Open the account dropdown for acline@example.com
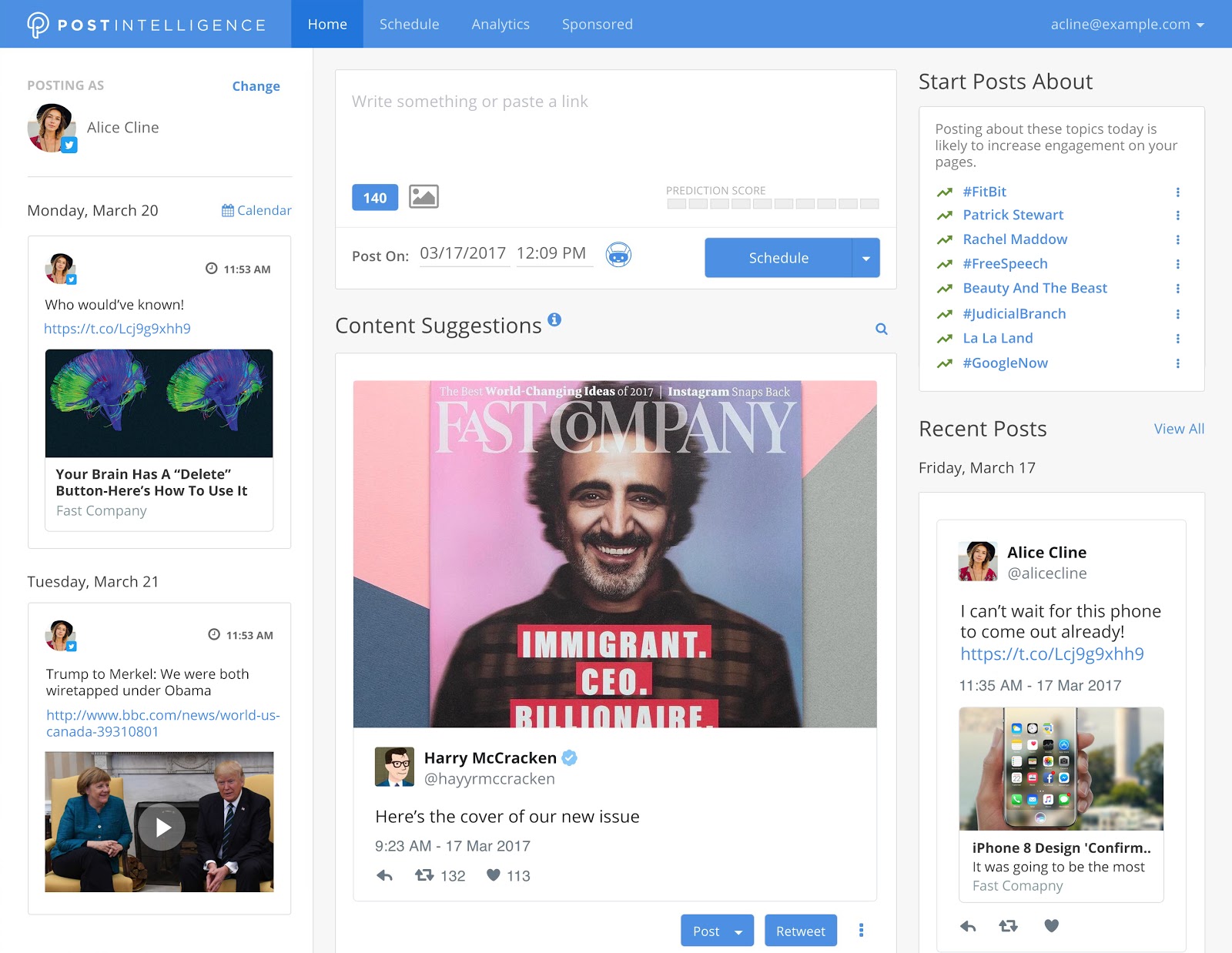The width and height of the screenshot is (1232, 953). (1127, 25)
